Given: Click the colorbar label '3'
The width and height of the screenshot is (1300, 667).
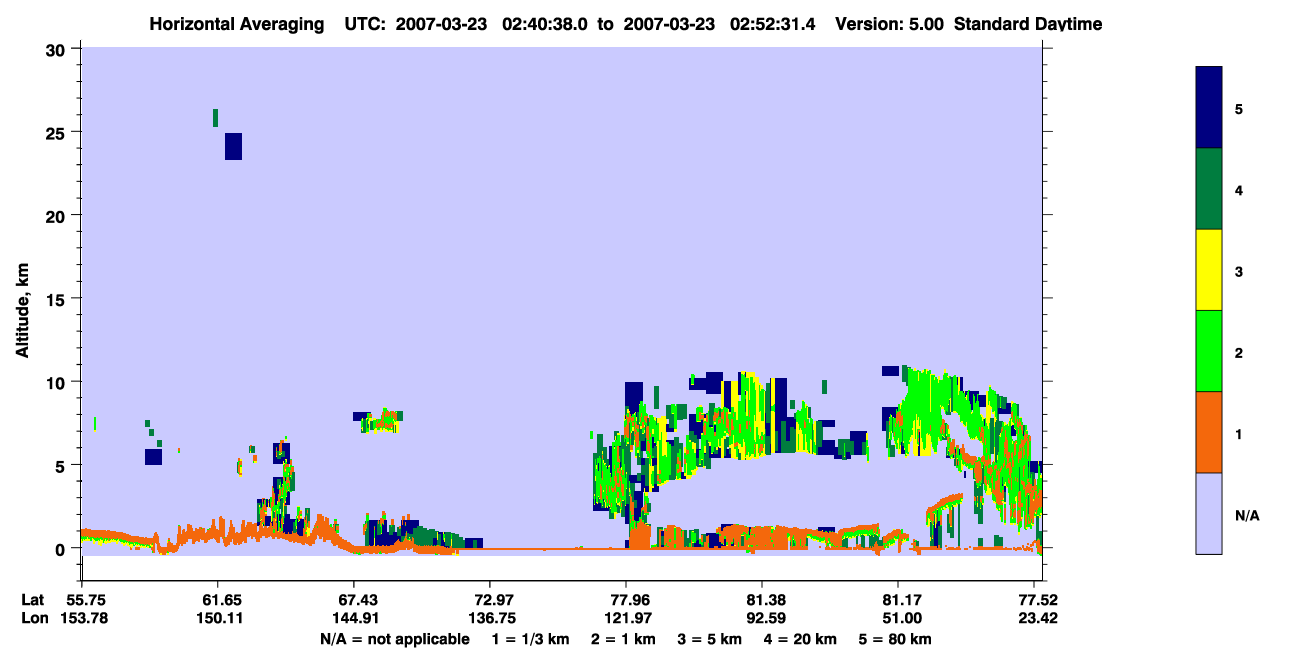Looking at the screenshot, I should (1239, 270).
